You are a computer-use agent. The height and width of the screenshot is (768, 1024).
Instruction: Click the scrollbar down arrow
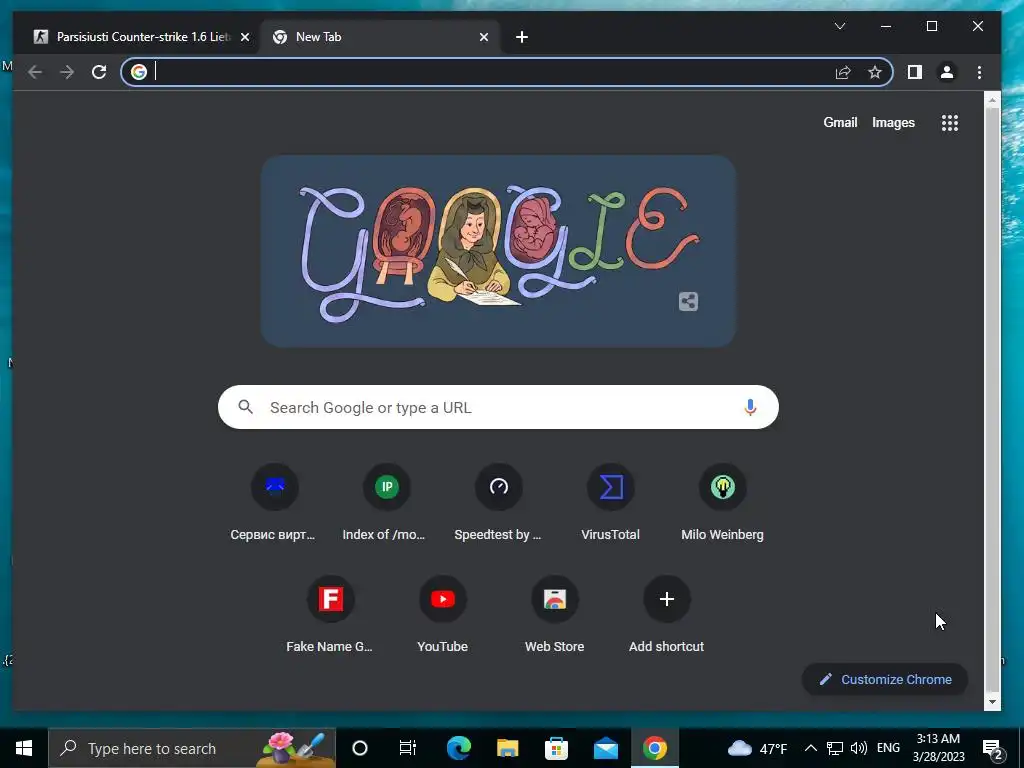tap(993, 702)
